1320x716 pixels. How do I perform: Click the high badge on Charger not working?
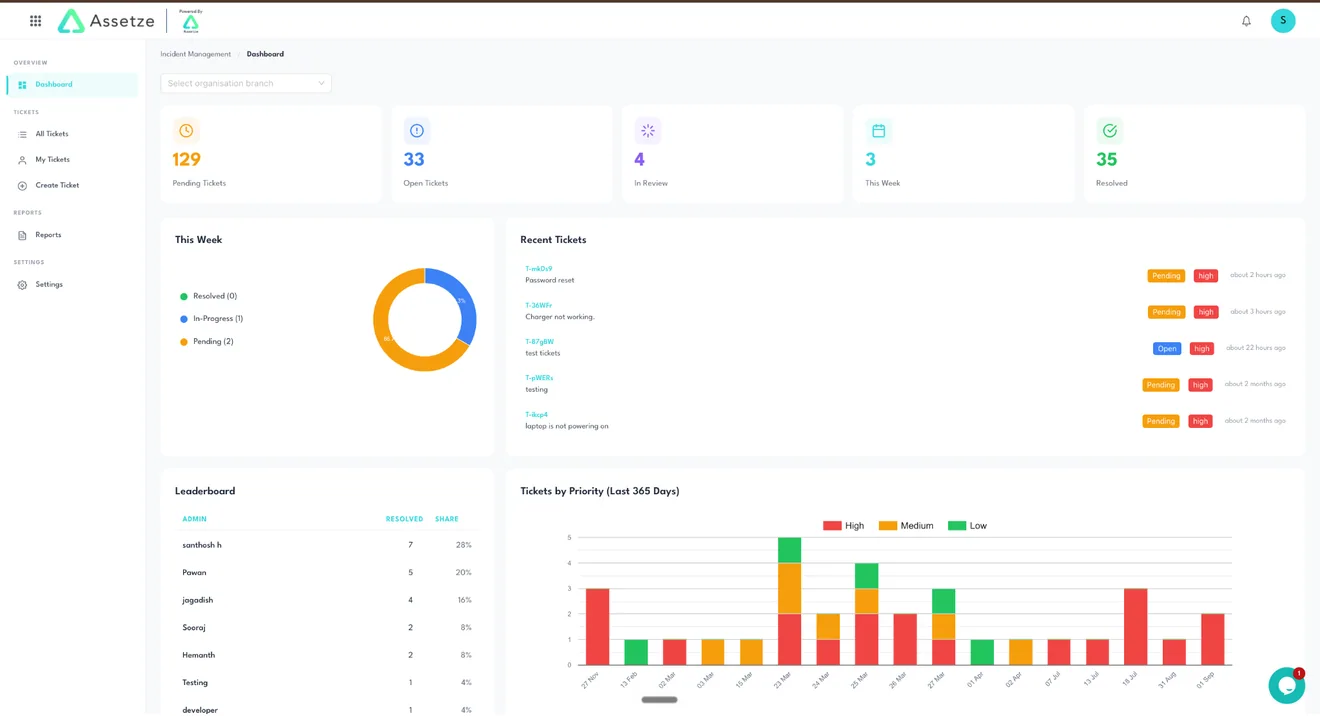(1206, 313)
